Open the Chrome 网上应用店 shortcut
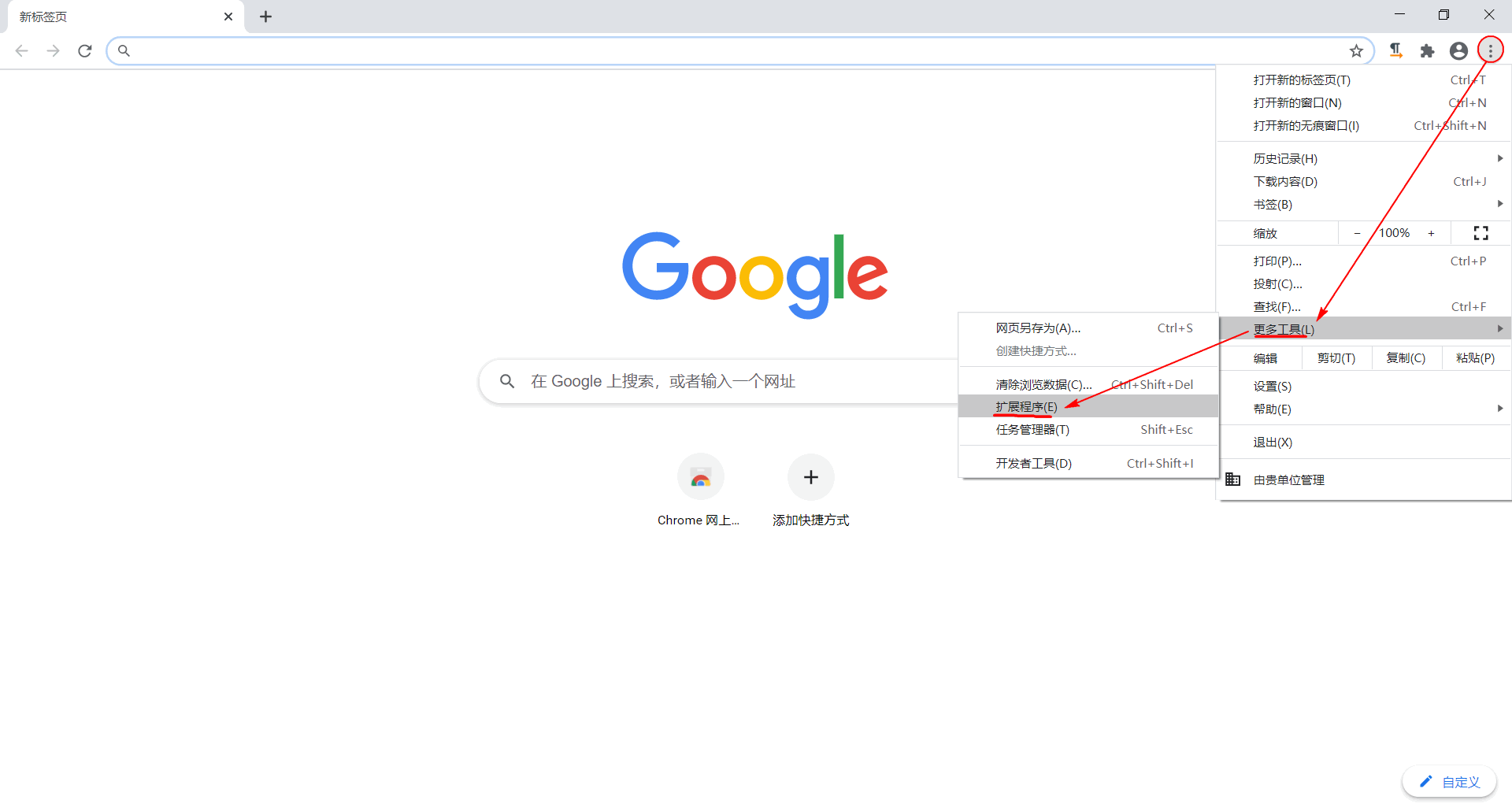The image size is (1512, 811). pos(699,491)
